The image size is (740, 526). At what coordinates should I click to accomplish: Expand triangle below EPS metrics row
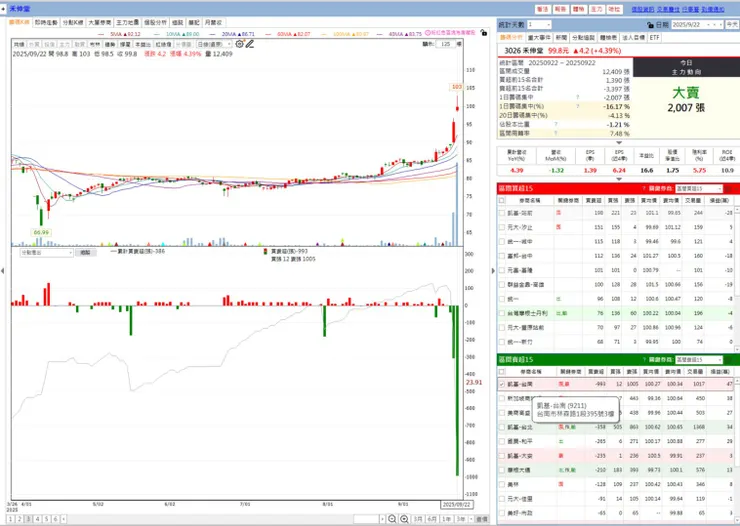619,179
